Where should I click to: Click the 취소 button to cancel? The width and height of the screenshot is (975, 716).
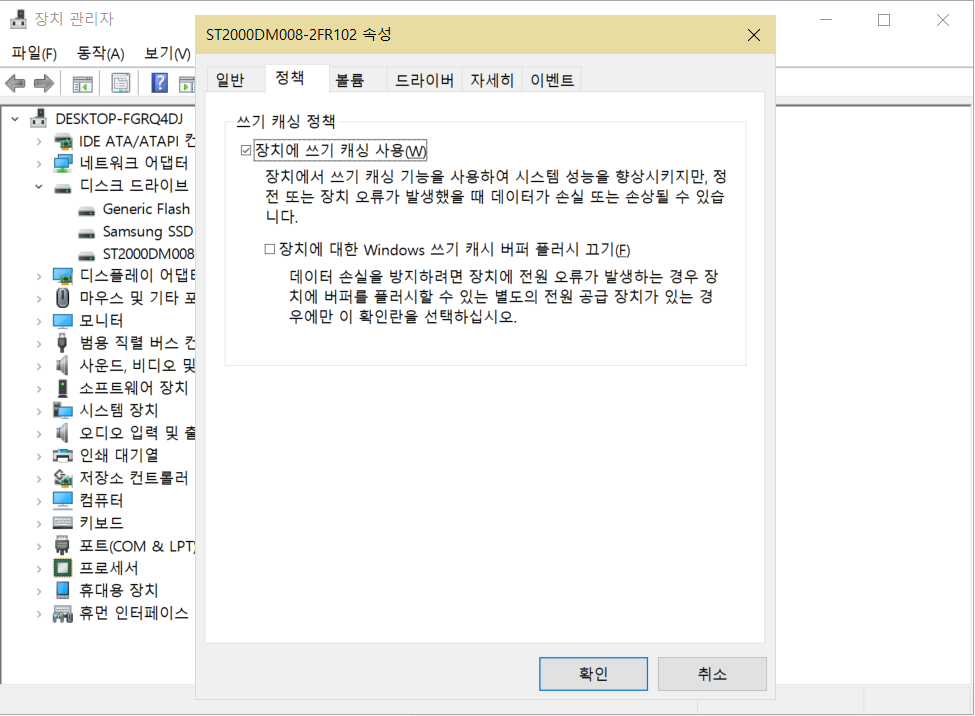(x=712, y=673)
